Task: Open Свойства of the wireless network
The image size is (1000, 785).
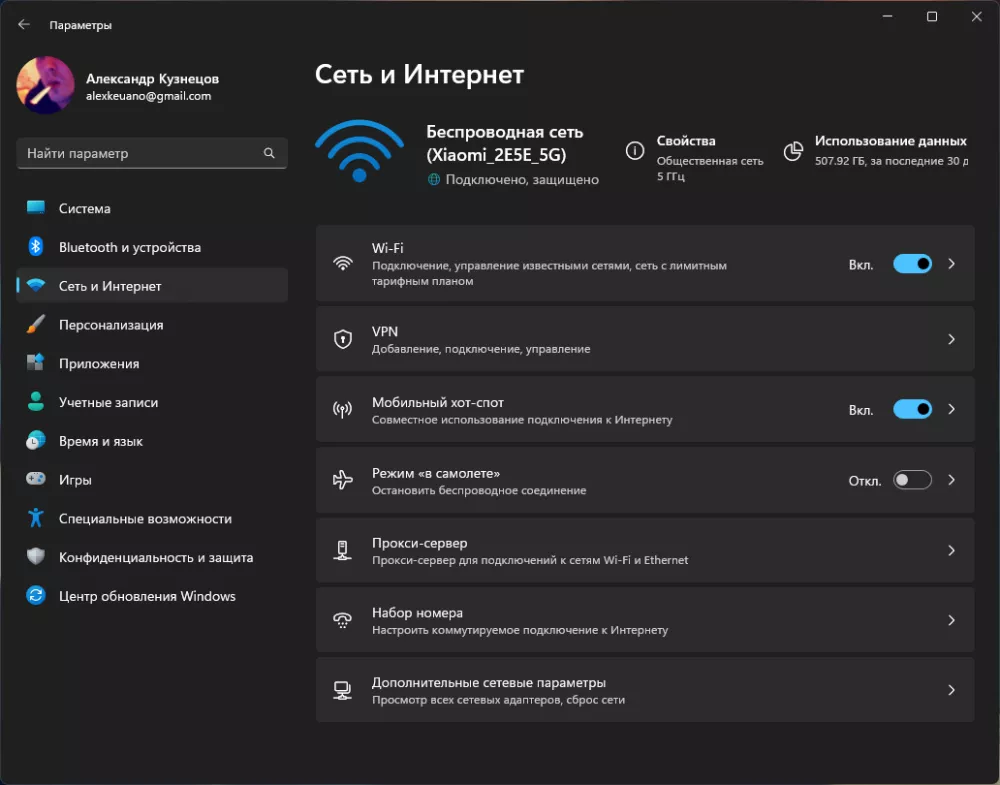Action: click(686, 141)
